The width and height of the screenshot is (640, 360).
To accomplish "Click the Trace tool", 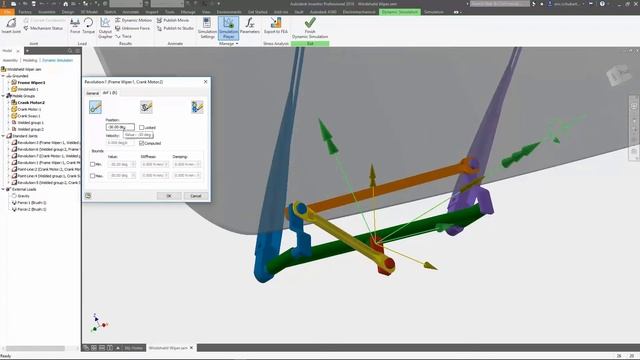I will click(123, 36).
